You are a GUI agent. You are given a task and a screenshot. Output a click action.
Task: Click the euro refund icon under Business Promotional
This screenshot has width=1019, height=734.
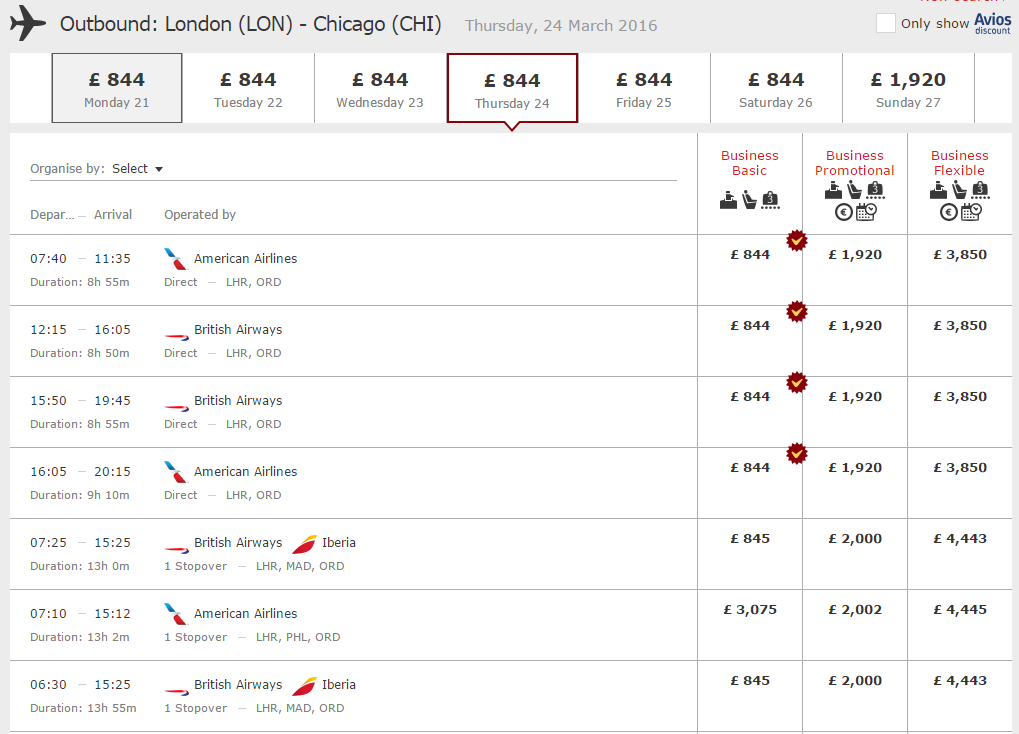844,212
